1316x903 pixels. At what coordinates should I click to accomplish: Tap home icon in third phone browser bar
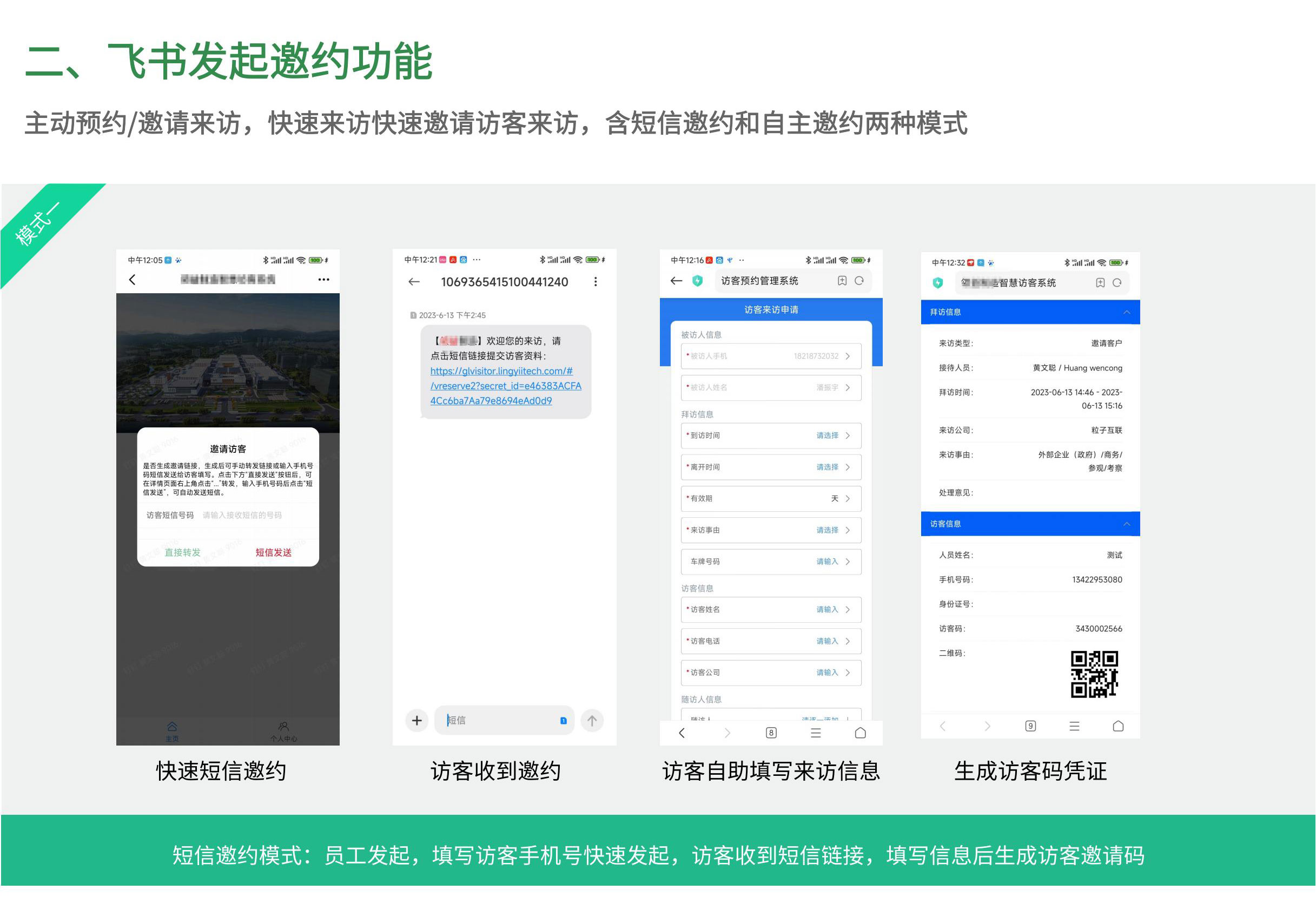[860, 733]
